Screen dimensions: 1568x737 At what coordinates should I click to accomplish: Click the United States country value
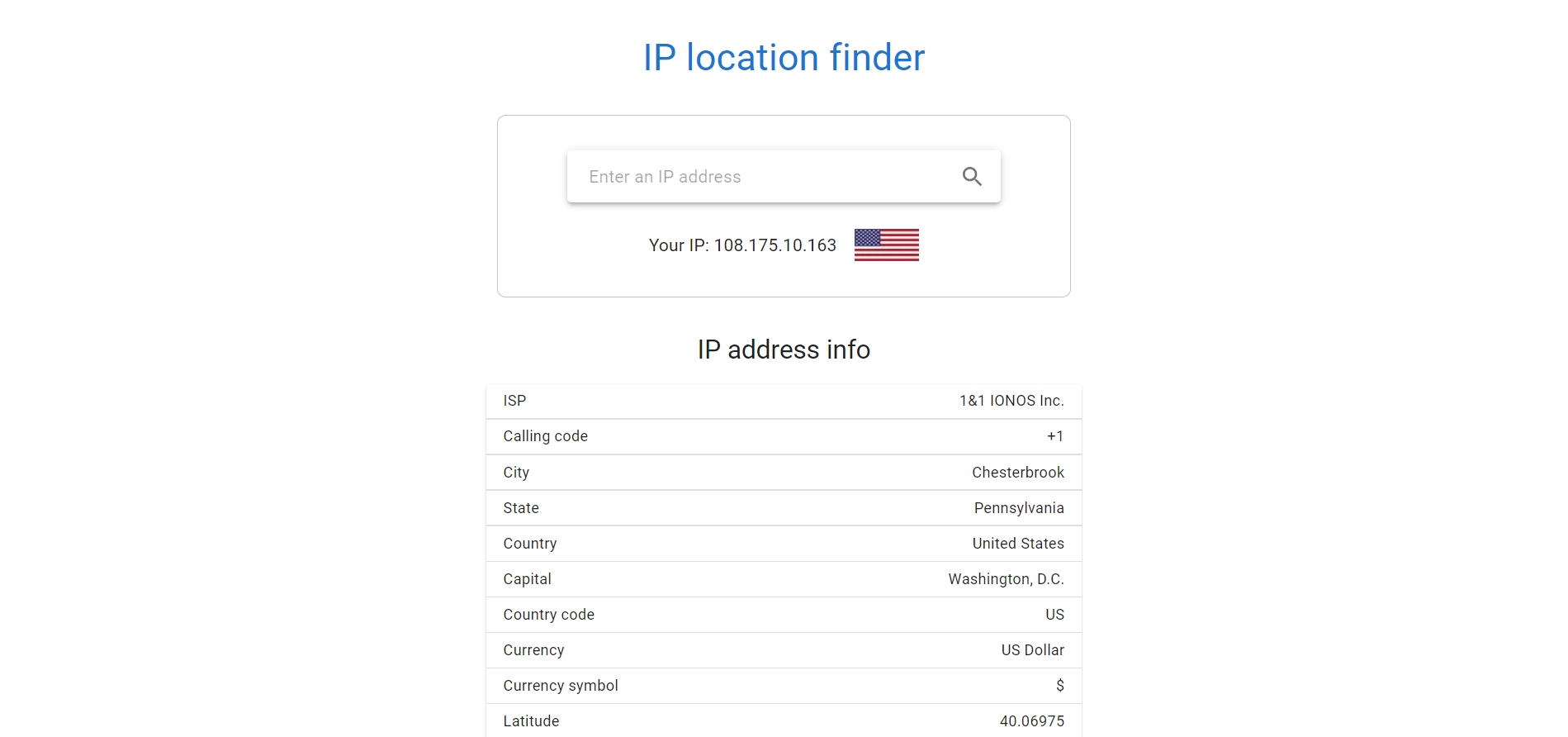click(x=1018, y=544)
